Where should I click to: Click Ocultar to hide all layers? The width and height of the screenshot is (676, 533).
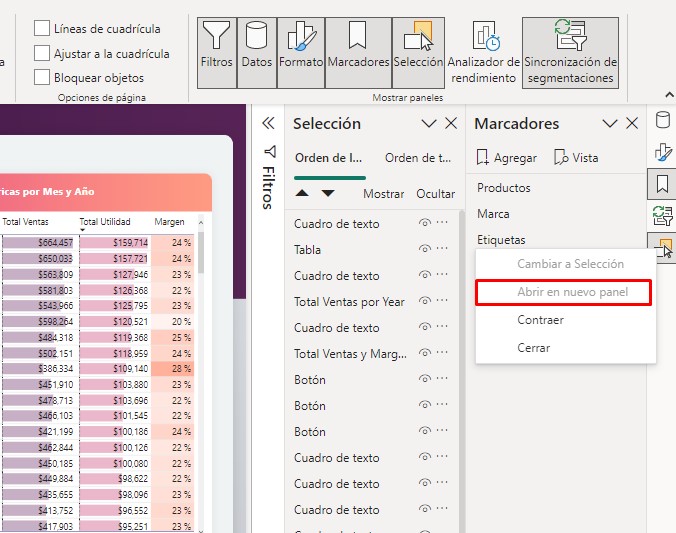click(x=435, y=194)
